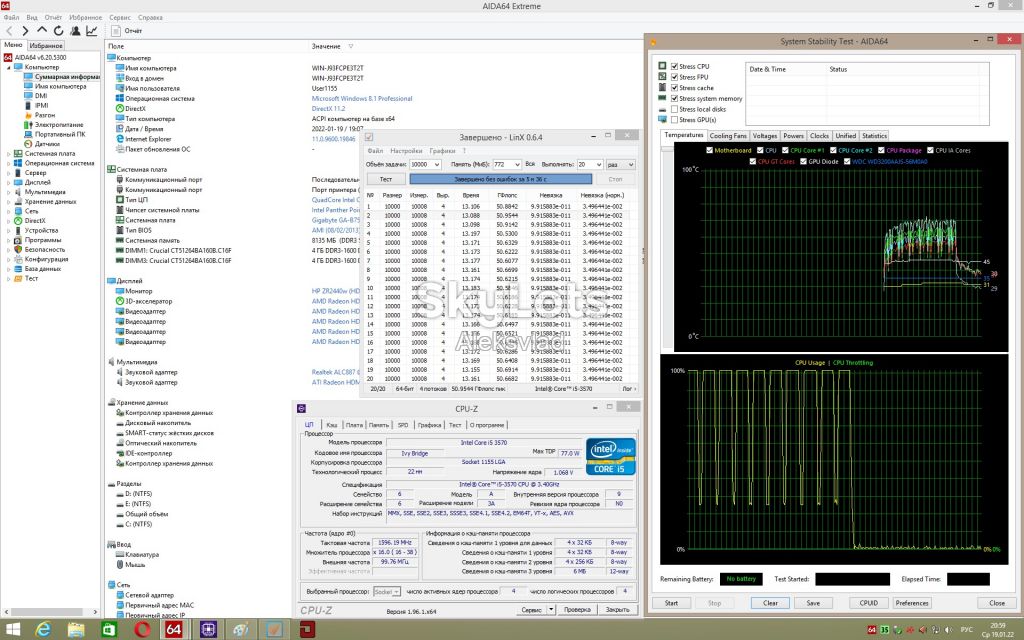Click the DirectX icon in the field list
Image resolution: width=1024 pixels, height=640 pixels.
coord(120,108)
